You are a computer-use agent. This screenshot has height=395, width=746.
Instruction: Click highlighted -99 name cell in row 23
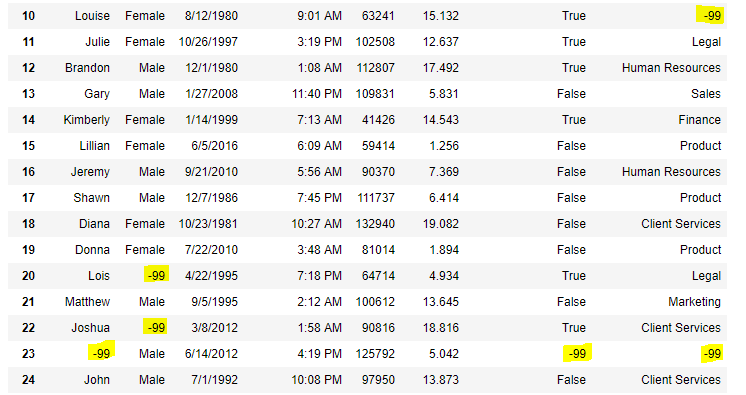click(x=101, y=353)
